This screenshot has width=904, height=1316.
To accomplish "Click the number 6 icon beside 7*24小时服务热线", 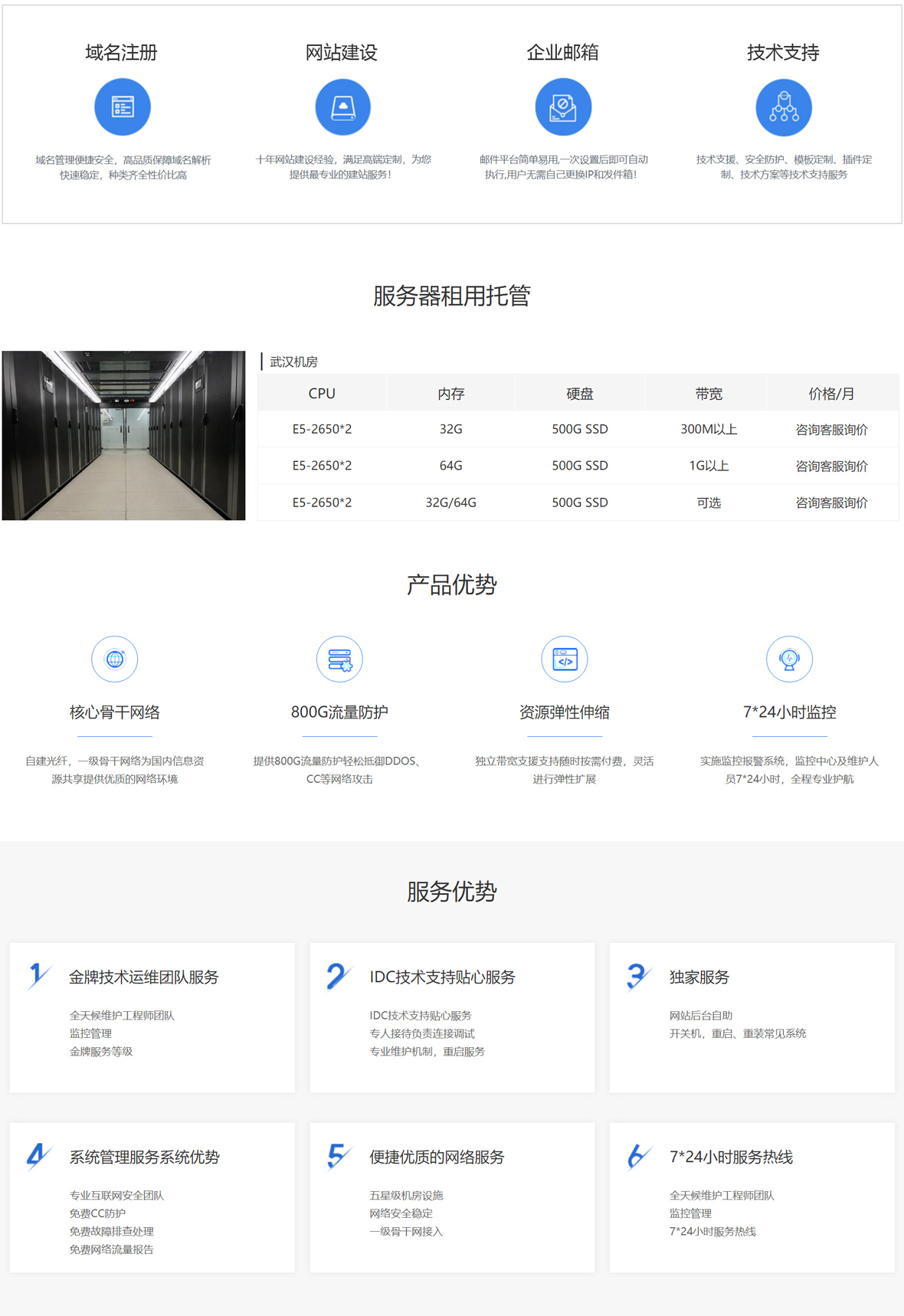I will [637, 1156].
